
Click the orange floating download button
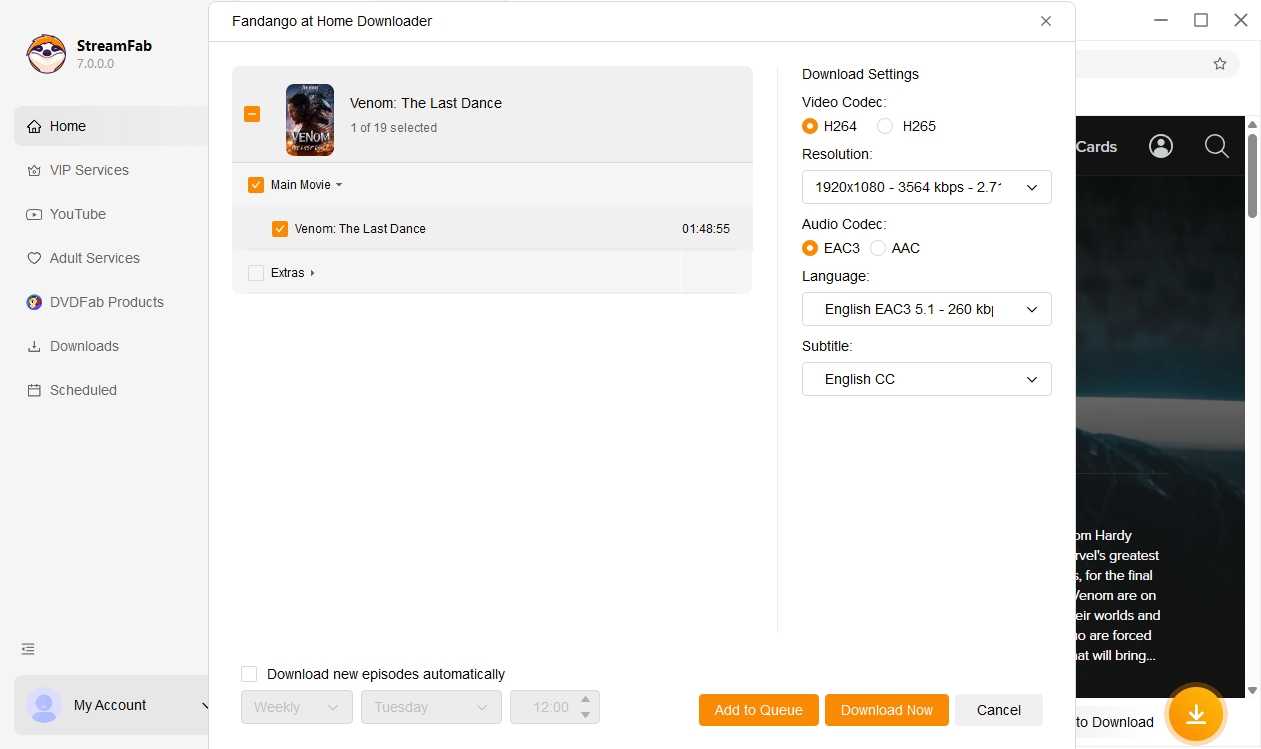coord(1196,714)
